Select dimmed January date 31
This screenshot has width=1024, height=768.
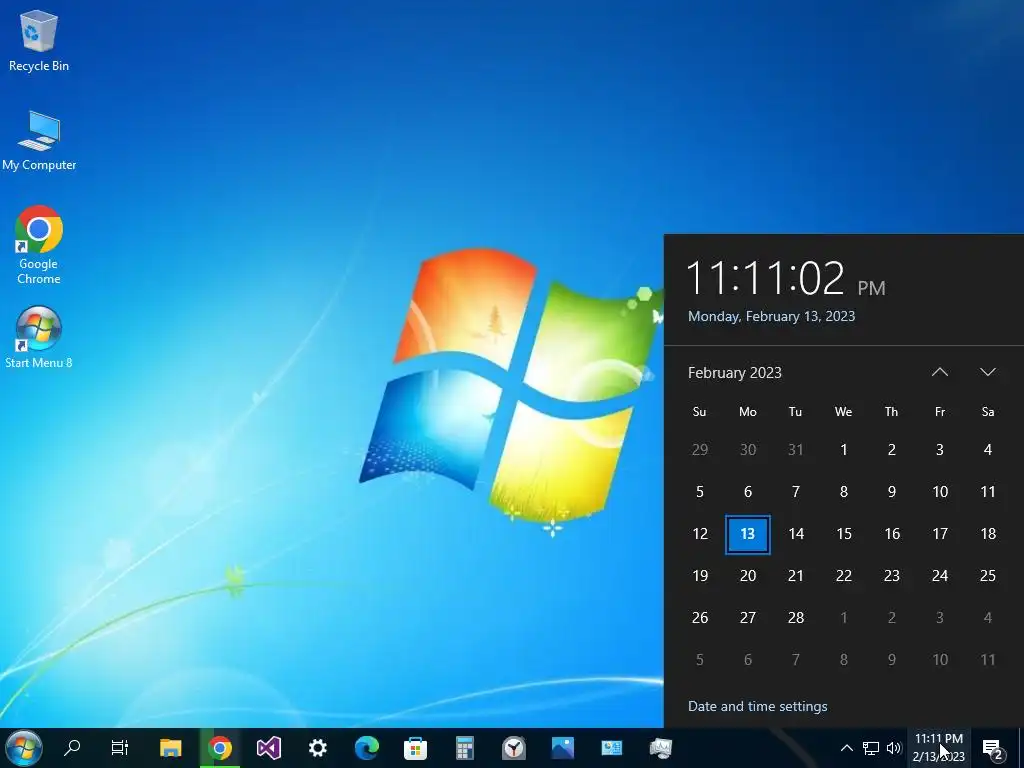coord(796,449)
